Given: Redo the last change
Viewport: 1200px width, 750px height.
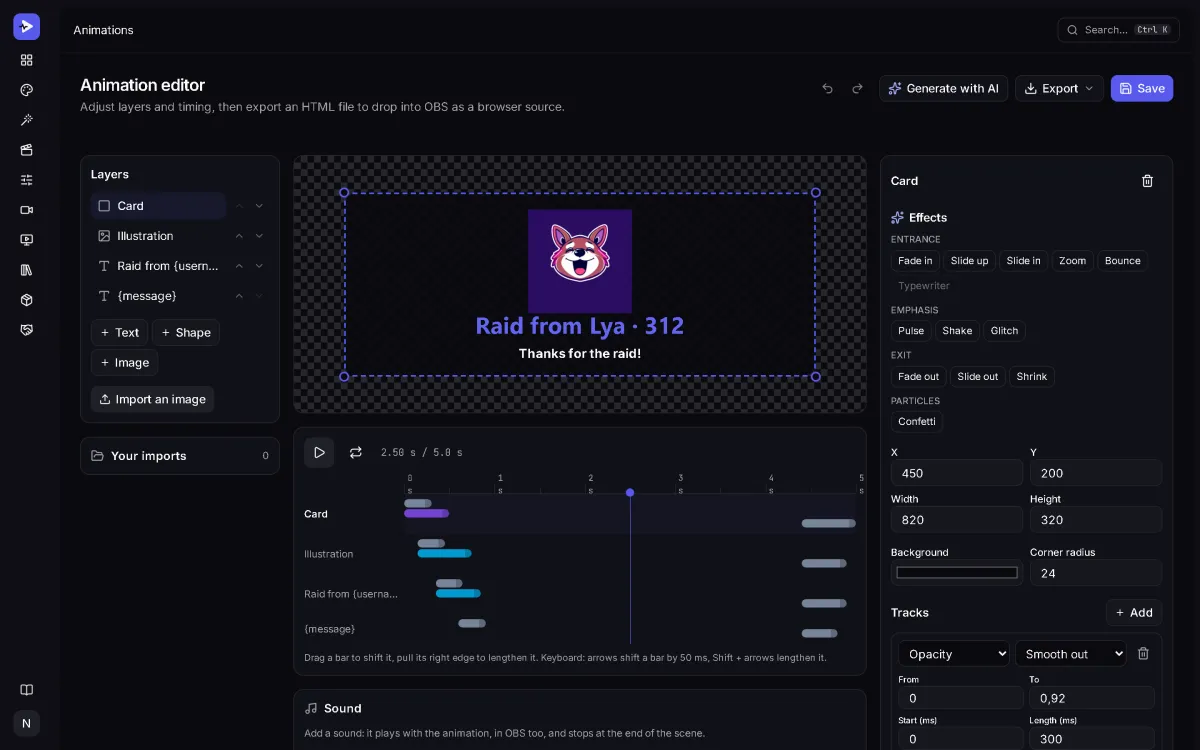Looking at the screenshot, I should (x=857, y=88).
